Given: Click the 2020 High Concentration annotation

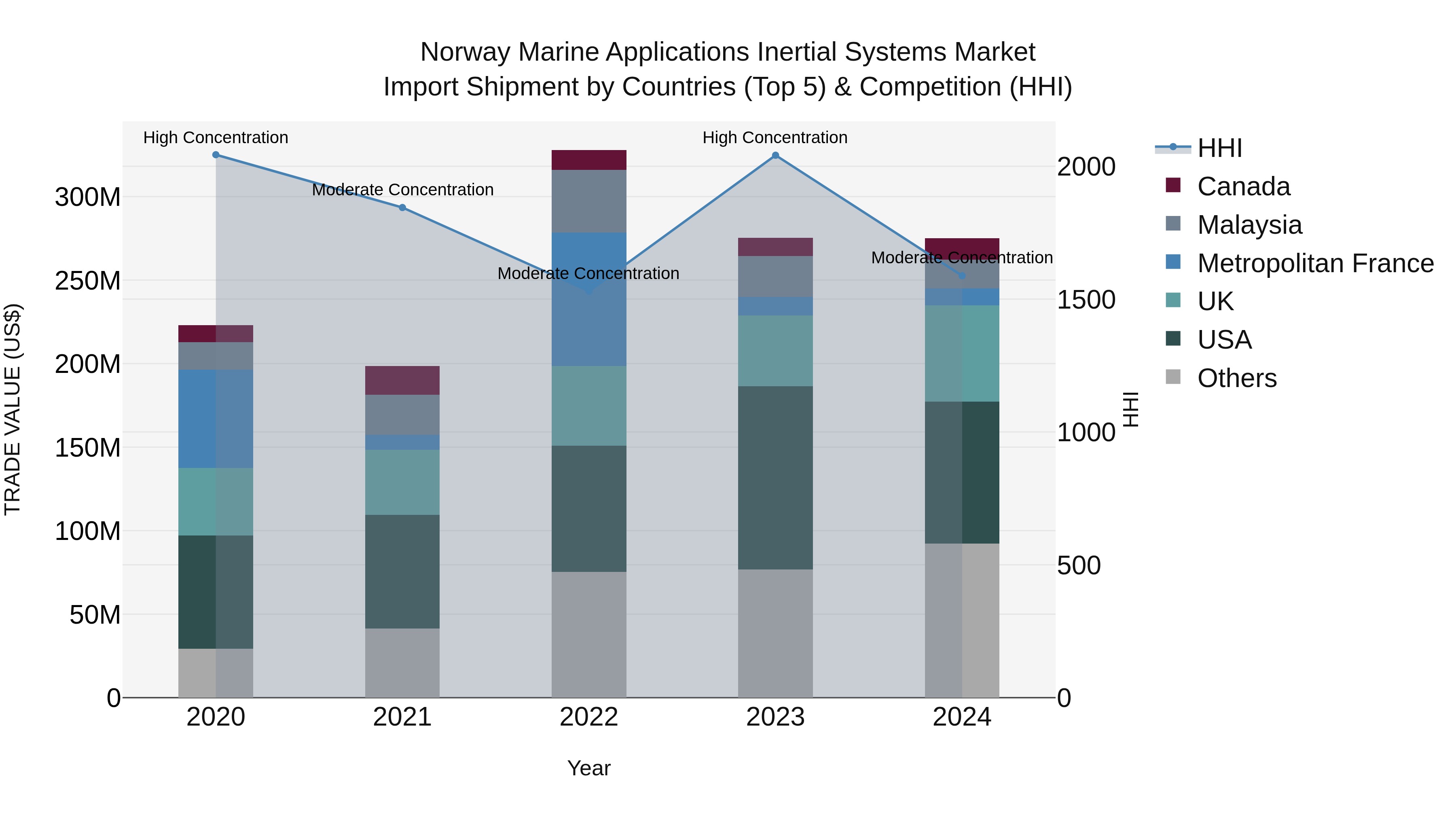Looking at the screenshot, I should click(x=216, y=138).
